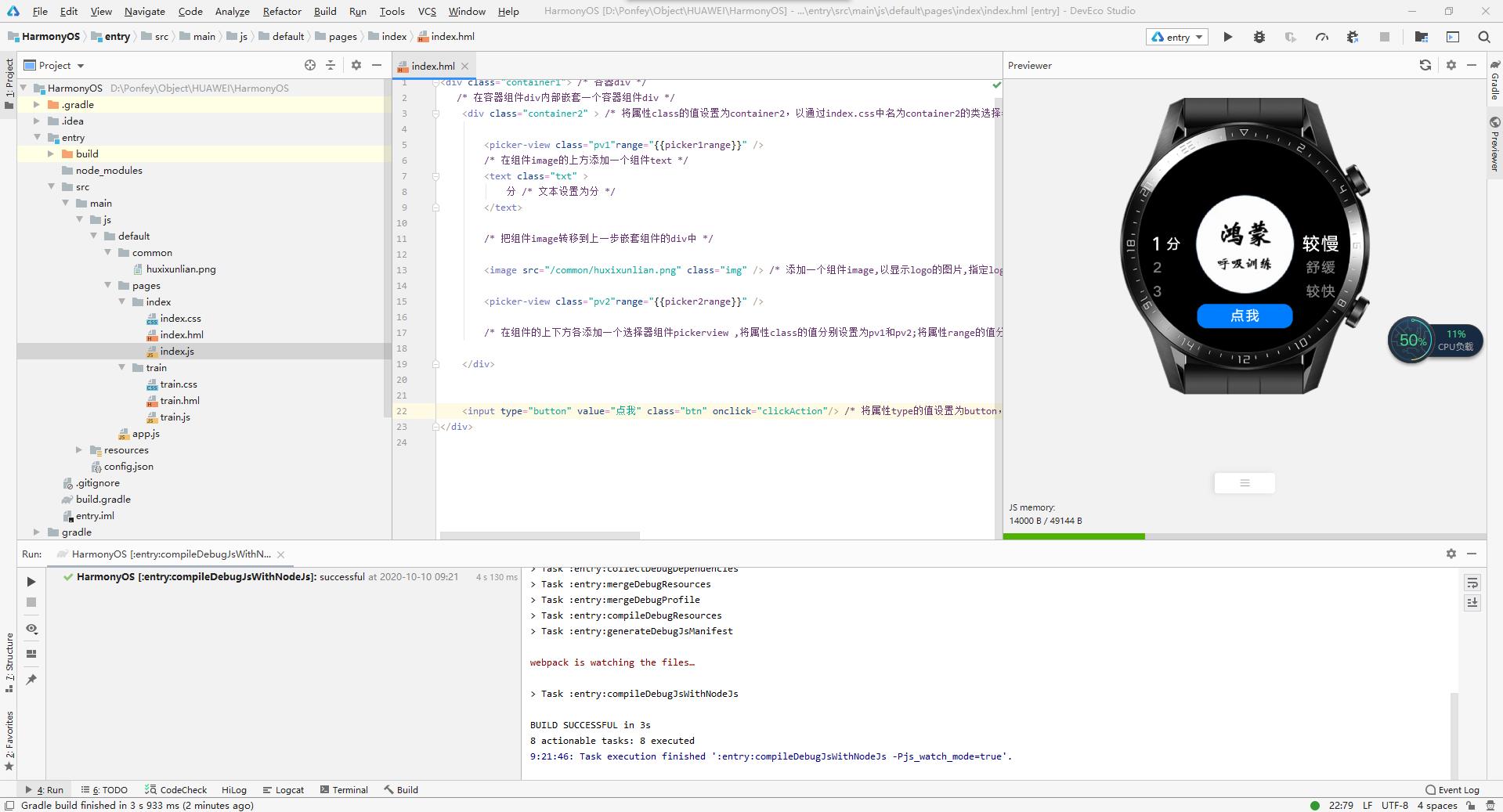Viewport: 1503px width, 812px height.
Task: Open the profiler gauge icon in toolbar
Action: click(x=1322, y=37)
